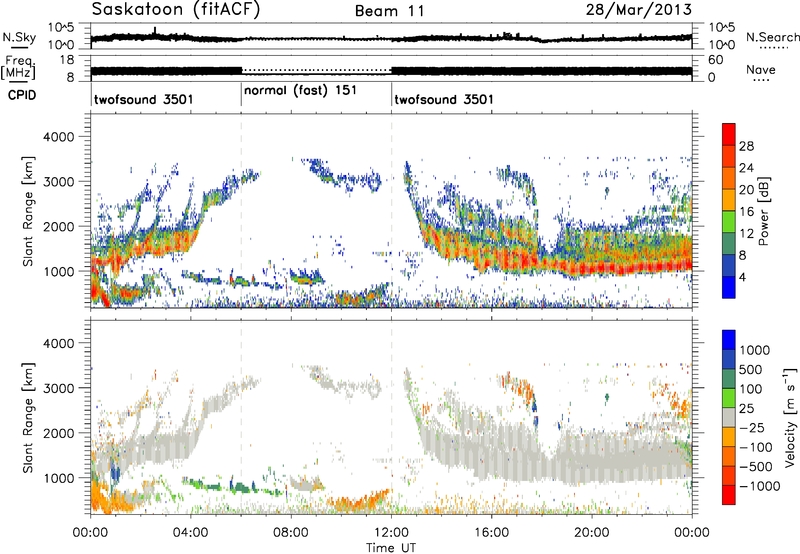Viewport: 800px width, 554px height.
Task: Click the '12:00' time tick label
Action: 391,533
